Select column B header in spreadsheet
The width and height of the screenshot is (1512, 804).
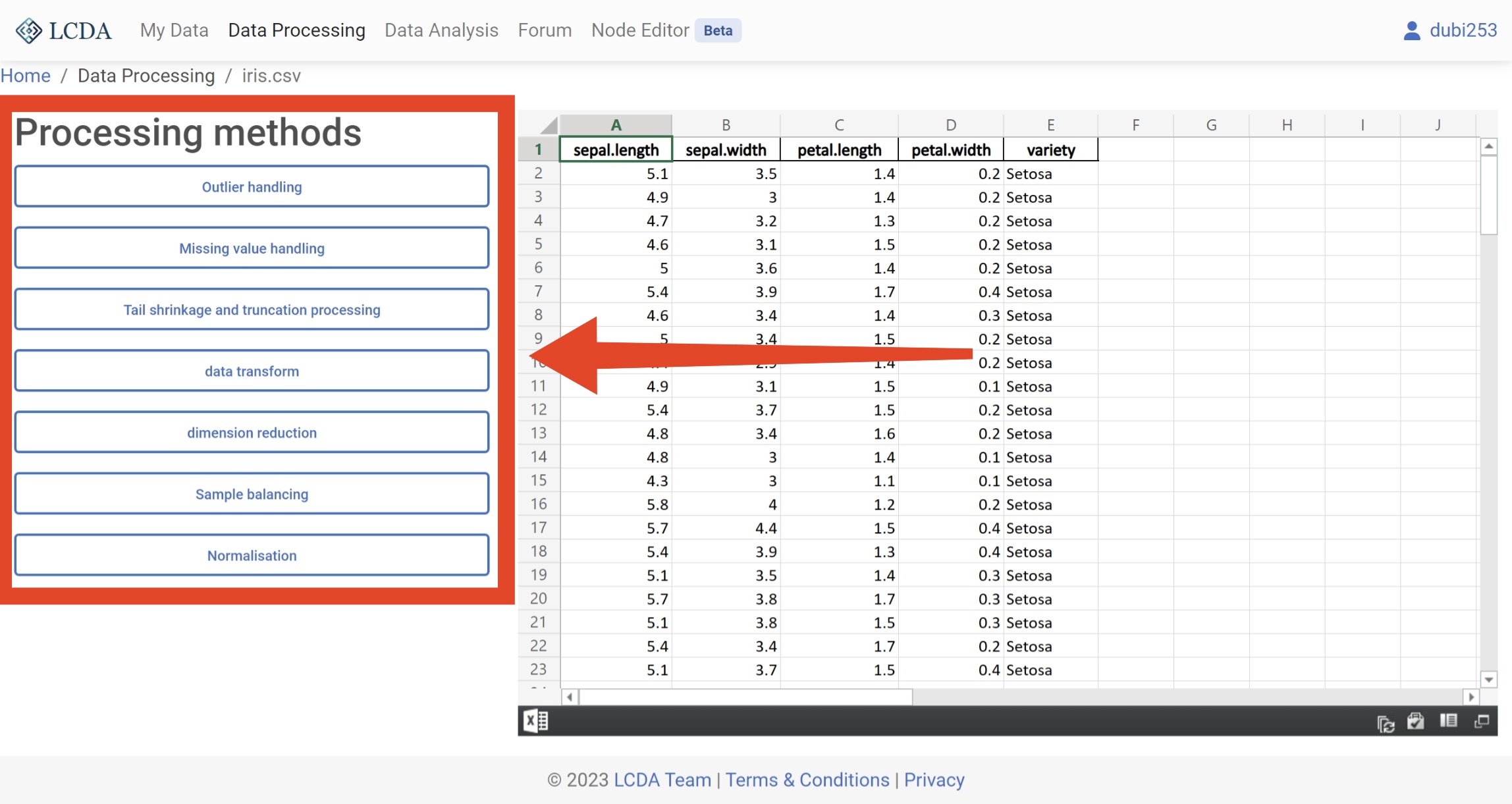click(x=726, y=125)
